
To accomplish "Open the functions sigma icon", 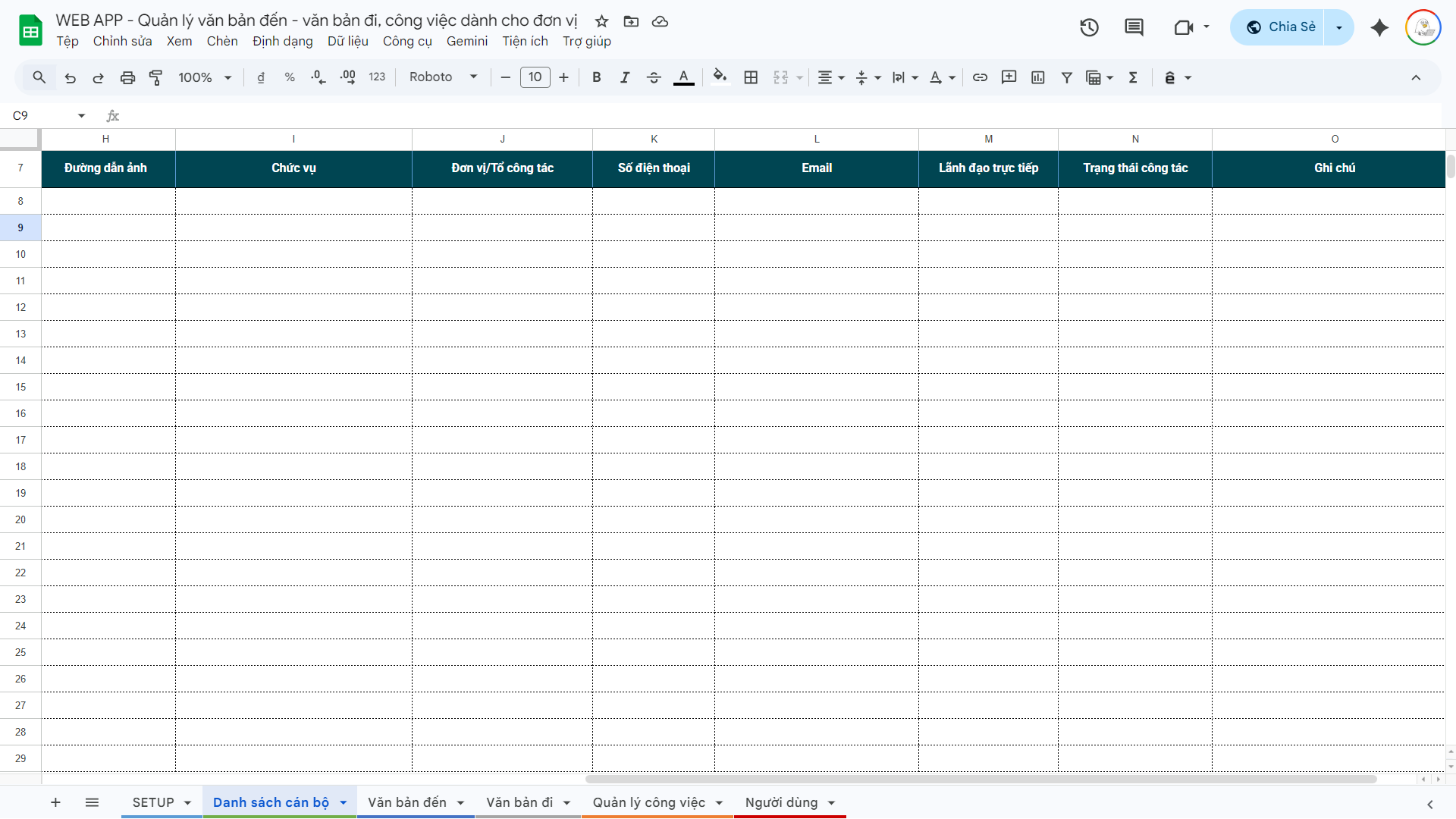I will 1133,77.
